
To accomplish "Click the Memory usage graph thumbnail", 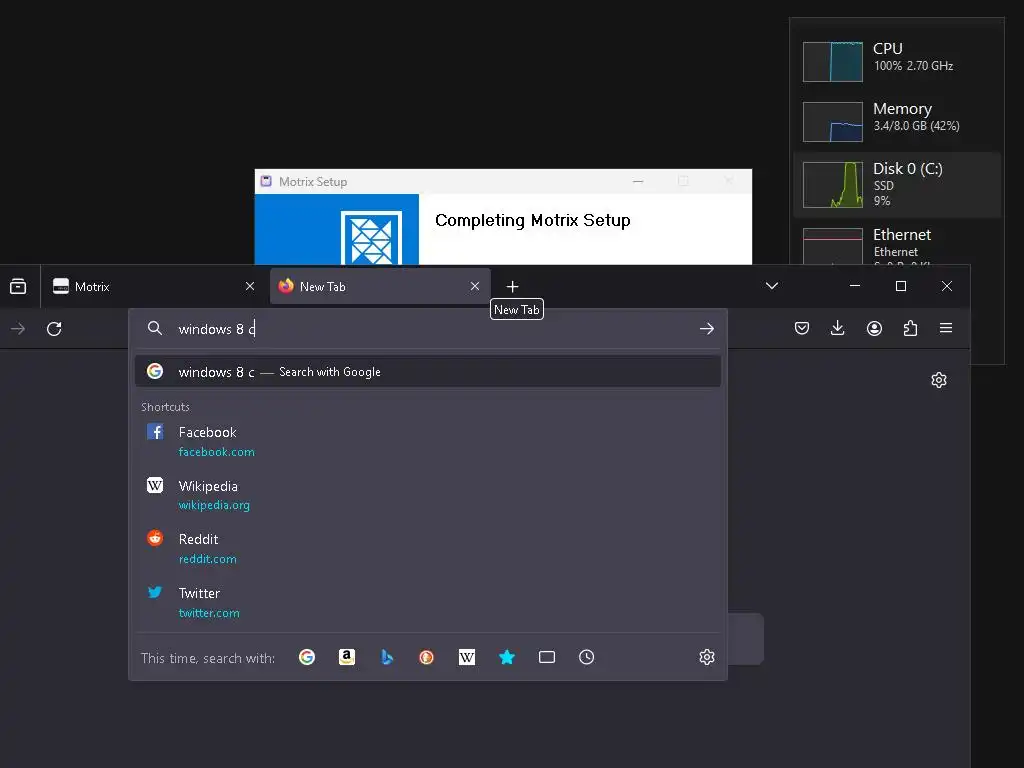I will [833, 121].
